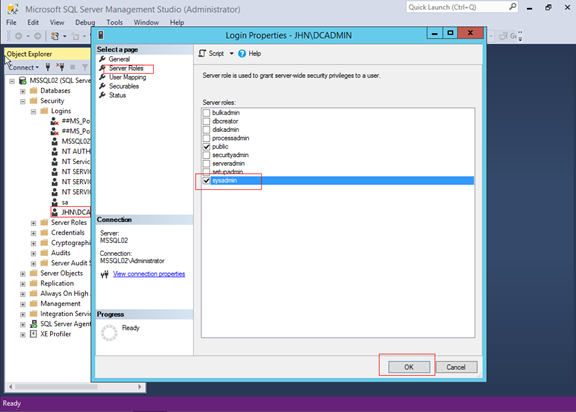Click the XE Profiler icon
Image resolution: width=576 pixels, height=412 pixels.
tap(33, 334)
